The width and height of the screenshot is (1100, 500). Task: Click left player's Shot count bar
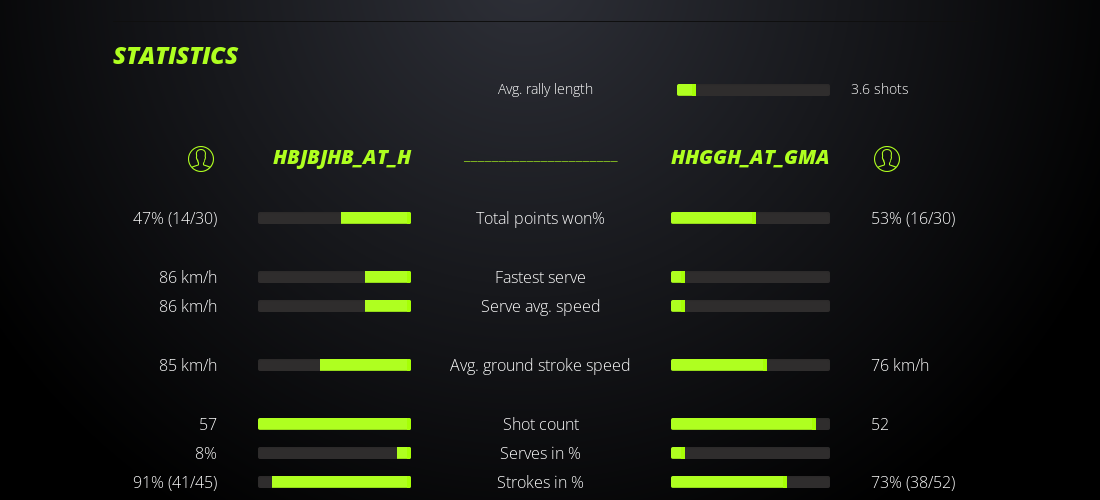(334, 424)
